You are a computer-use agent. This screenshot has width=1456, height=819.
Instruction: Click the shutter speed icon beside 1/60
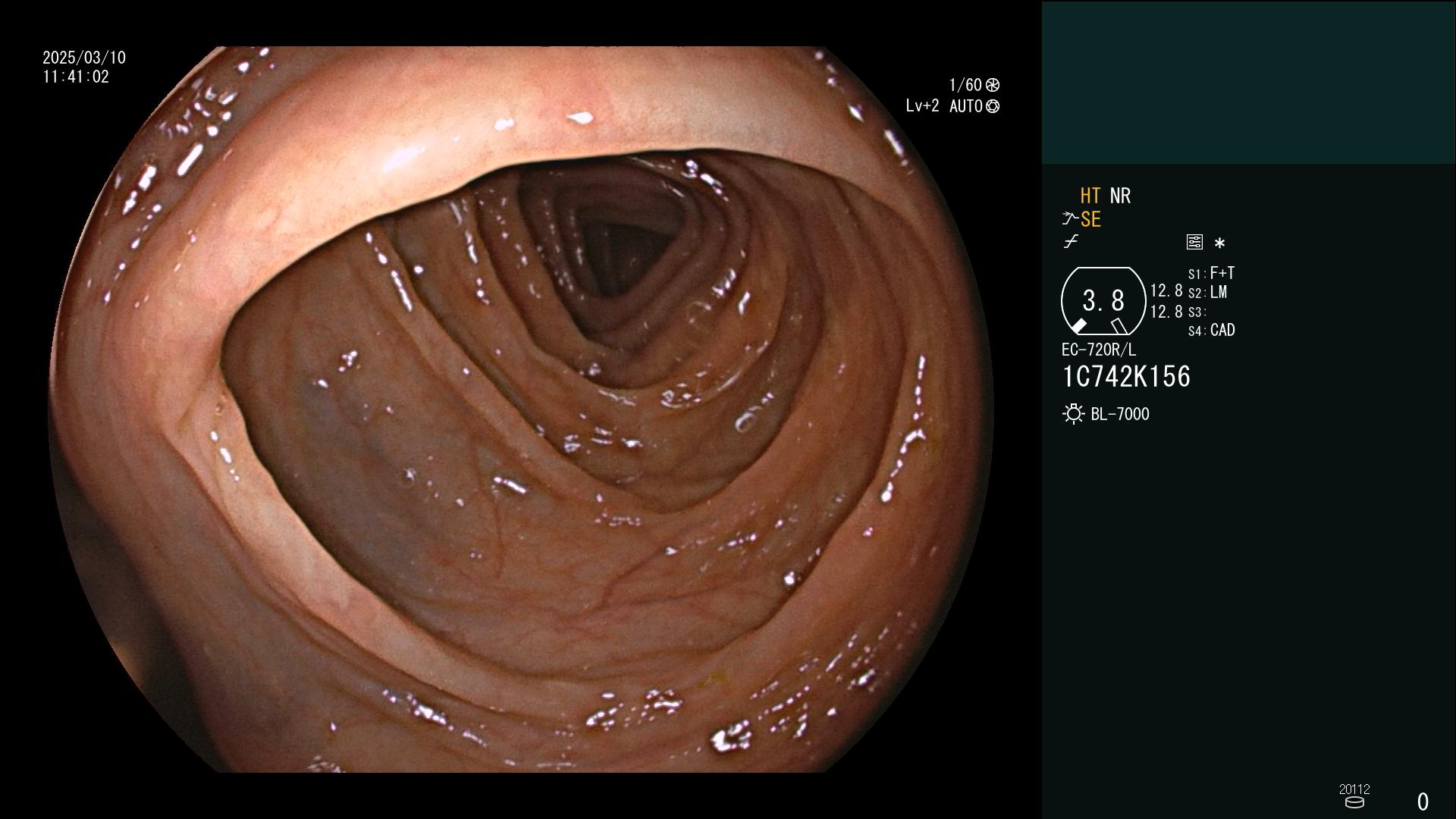[993, 85]
